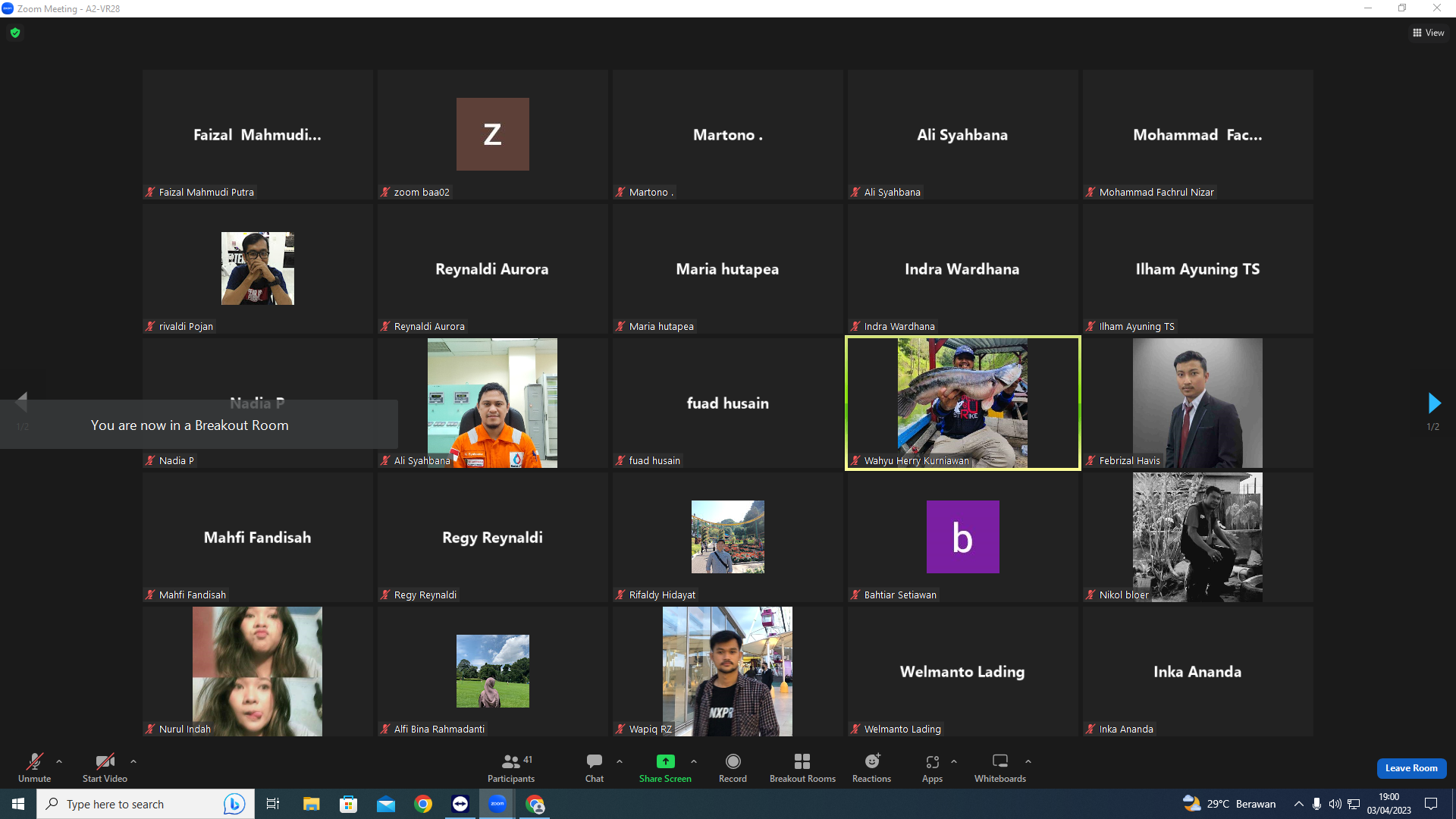This screenshot has width=1456, height=819.
Task: Click Rifaldy Hidayat's profile photo
Action: point(728,537)
